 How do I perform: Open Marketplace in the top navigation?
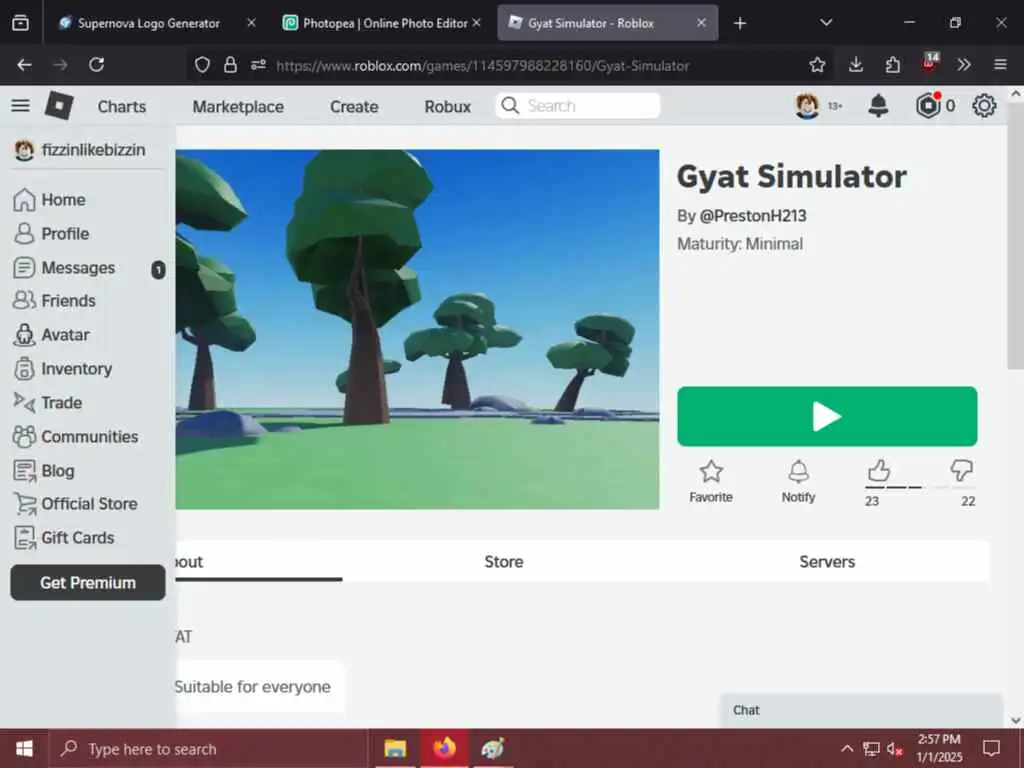pos(238,106)
